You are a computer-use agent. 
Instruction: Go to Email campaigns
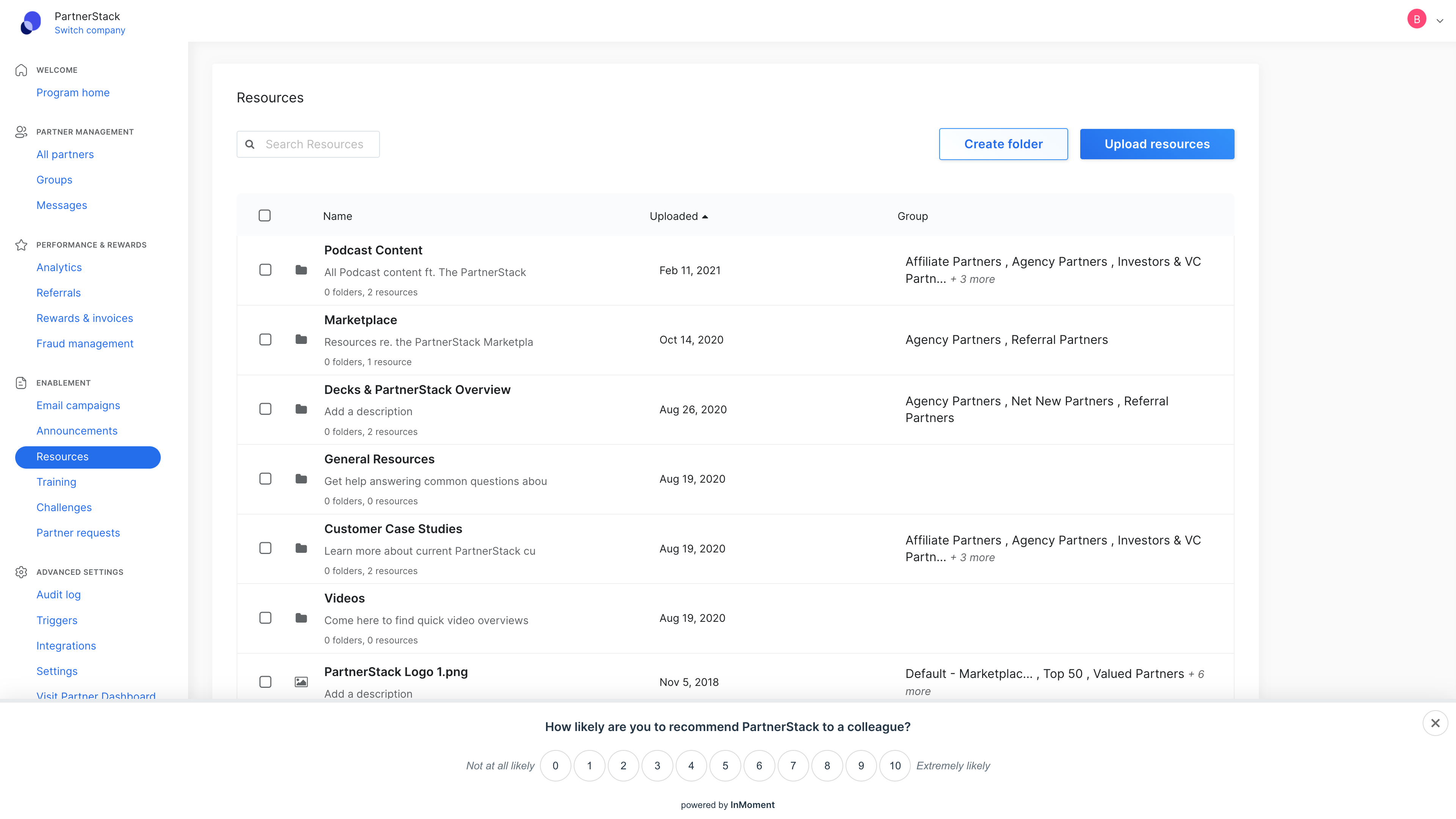78,405
